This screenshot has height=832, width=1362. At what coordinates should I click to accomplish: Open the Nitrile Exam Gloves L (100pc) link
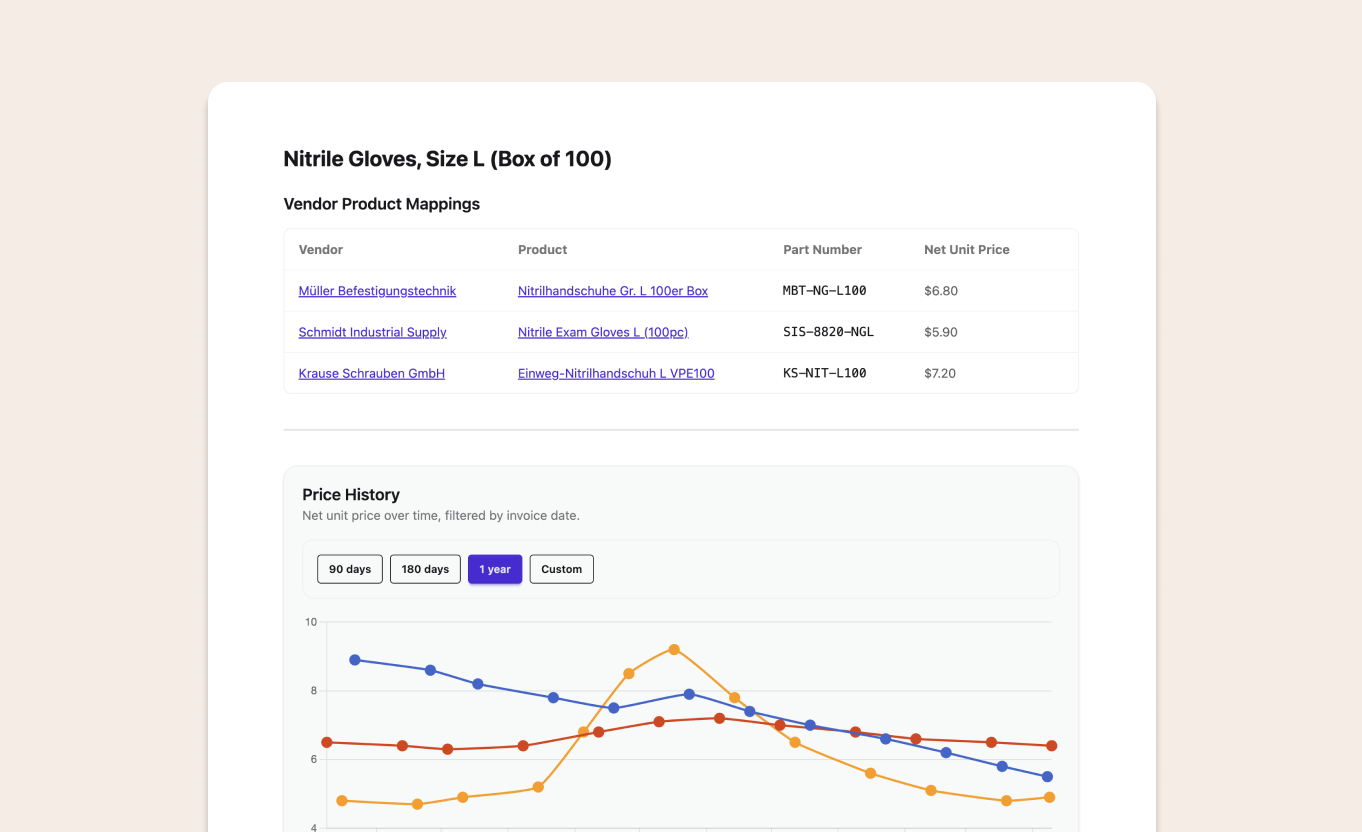click(602, 332)
